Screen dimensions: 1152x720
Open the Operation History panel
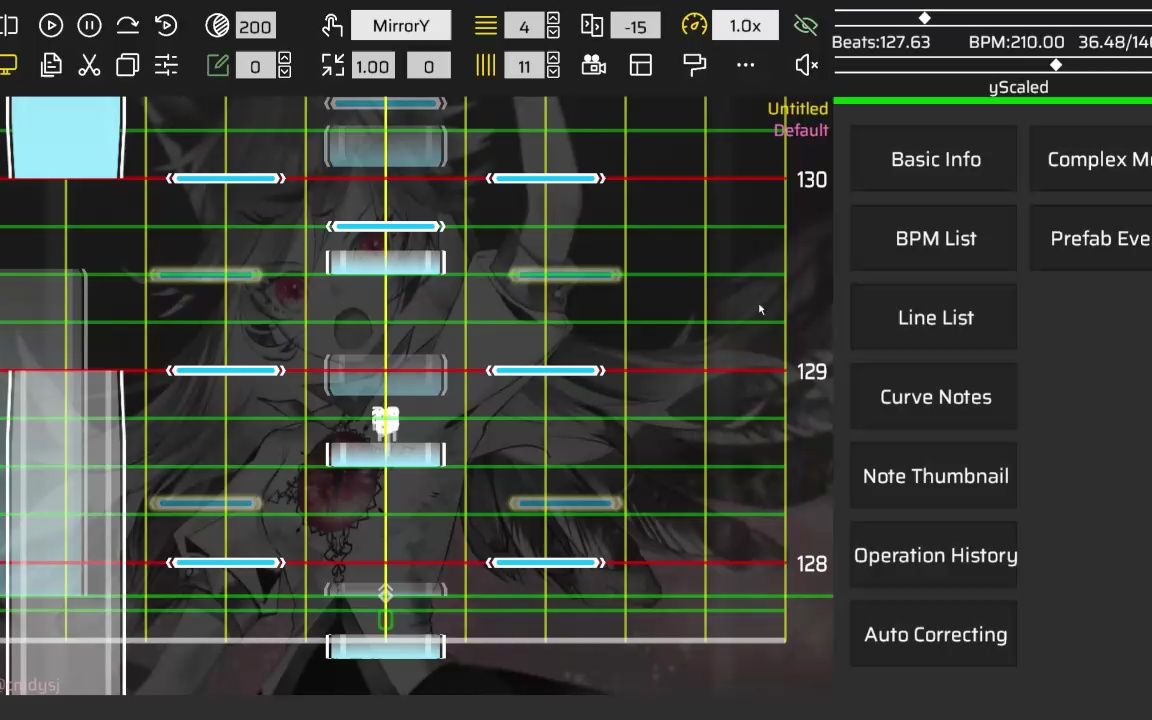(x=935, y=555)
